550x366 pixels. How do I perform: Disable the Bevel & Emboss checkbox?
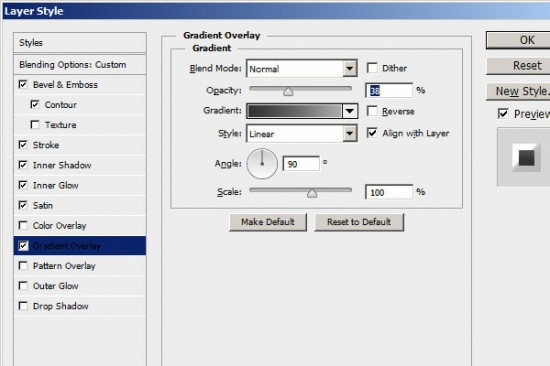[23, 85]
